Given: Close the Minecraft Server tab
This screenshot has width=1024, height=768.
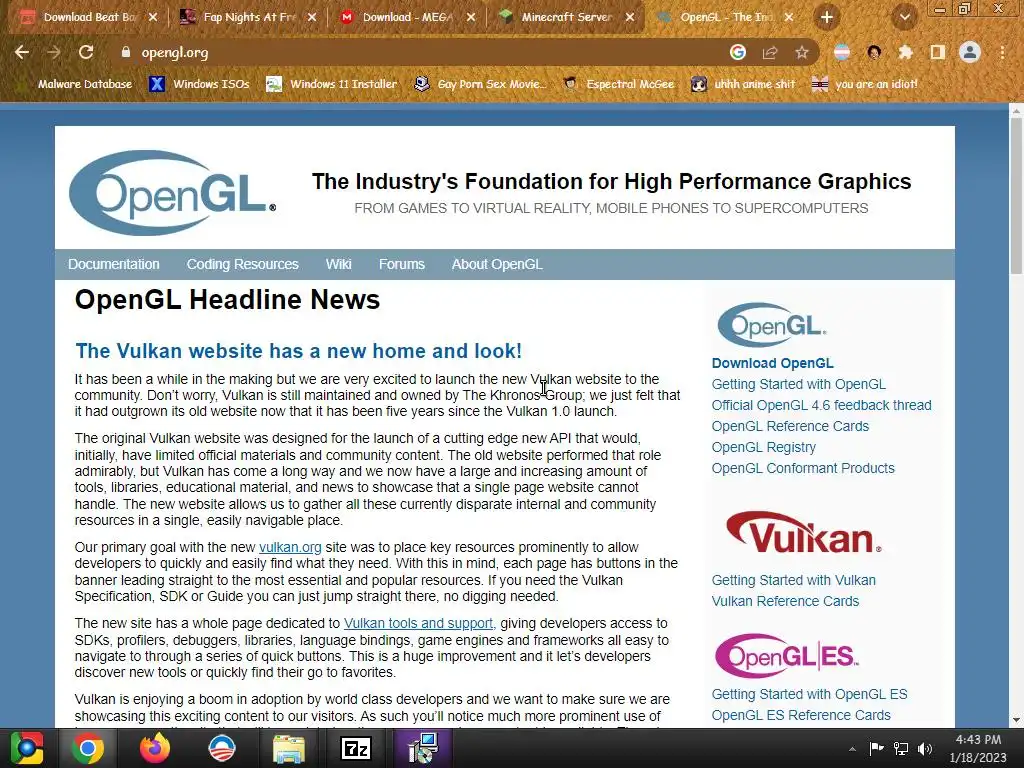Looking at the screenshot, I should [x=630, y=18].
